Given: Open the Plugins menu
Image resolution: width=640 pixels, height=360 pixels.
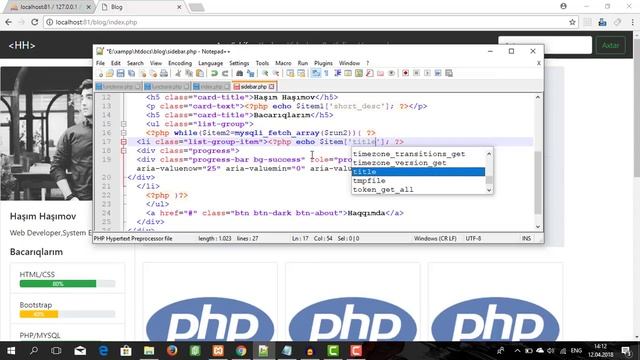Looking at the screenshot, I should (323, 63).
